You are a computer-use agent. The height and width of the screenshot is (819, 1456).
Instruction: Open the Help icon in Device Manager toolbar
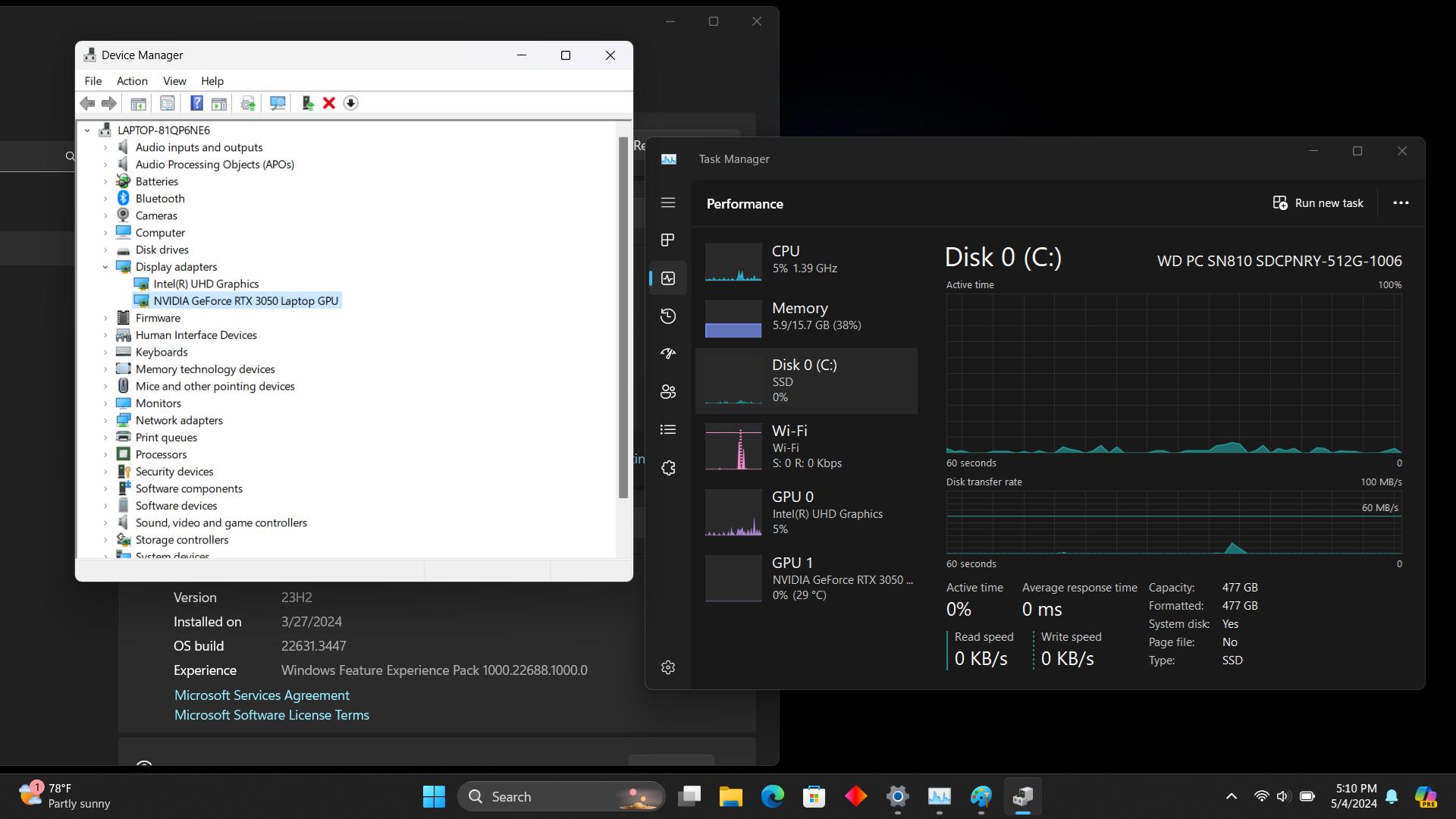point(196,103)
